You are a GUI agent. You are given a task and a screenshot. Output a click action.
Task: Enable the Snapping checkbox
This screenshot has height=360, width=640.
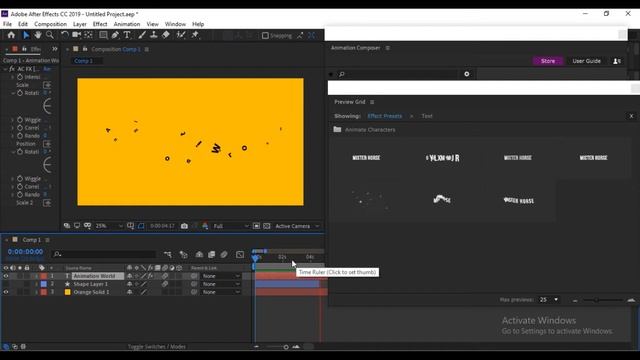[265, 36]
